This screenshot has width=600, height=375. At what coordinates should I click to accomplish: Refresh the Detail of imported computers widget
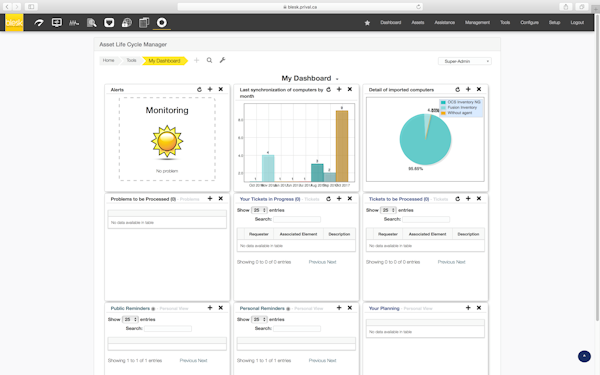[458, 90]
